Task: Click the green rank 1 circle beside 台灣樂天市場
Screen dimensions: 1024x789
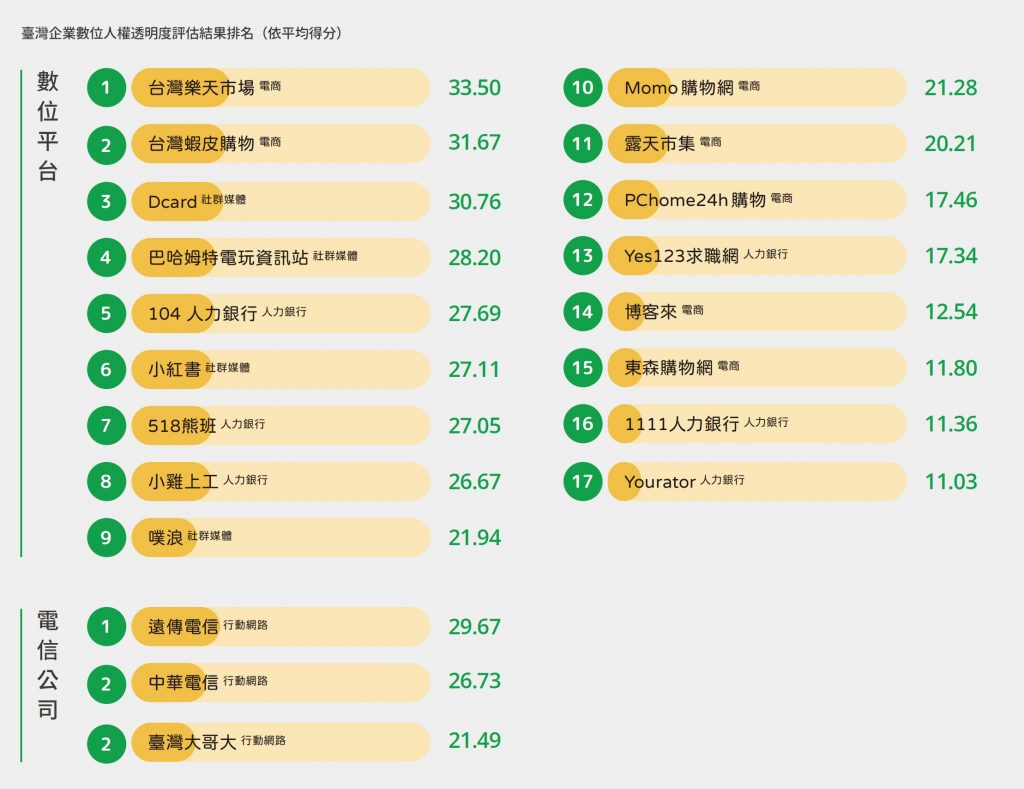Action: (106, 88)
